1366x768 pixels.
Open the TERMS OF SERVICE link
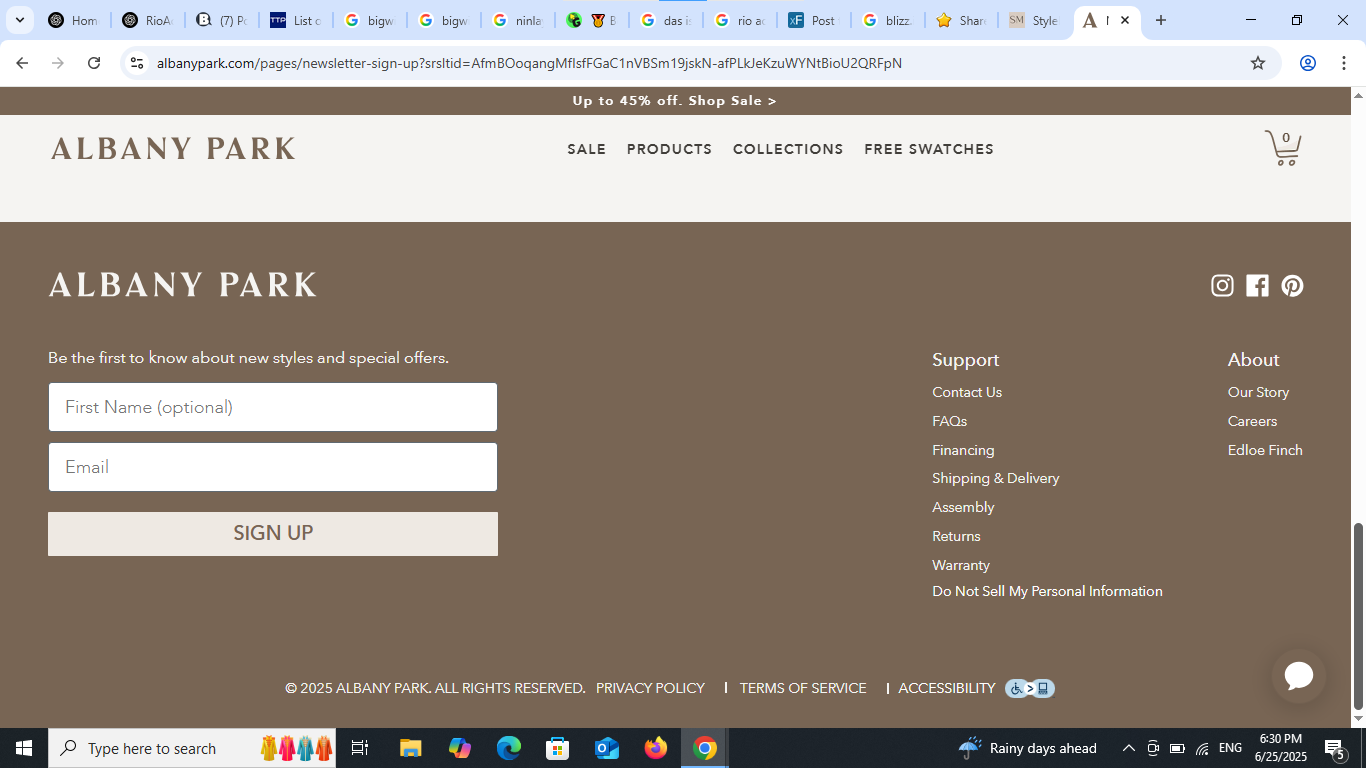pyautogui.click(x=803, y=688)
